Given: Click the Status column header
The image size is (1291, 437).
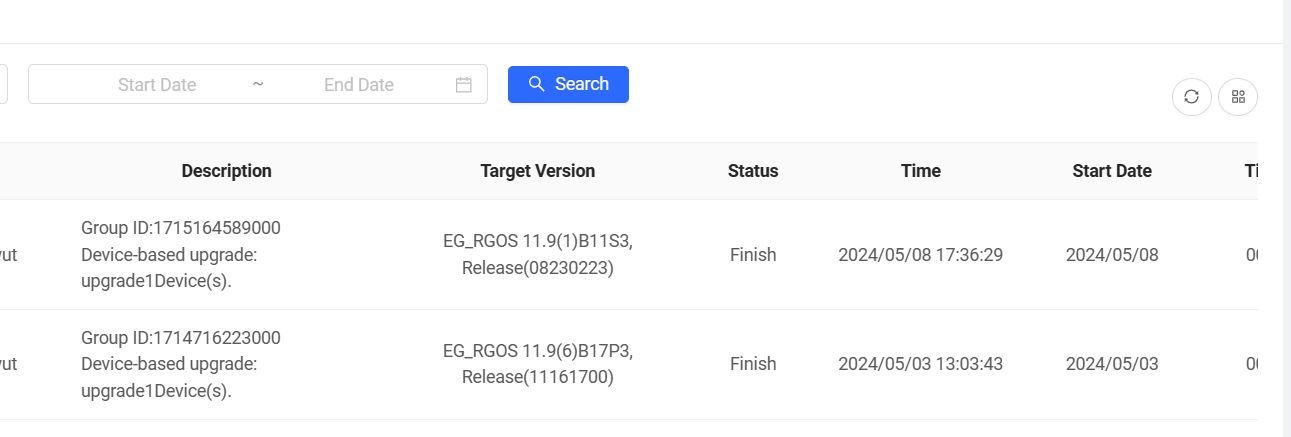Looking at the screenshot, I should point(752,171).
